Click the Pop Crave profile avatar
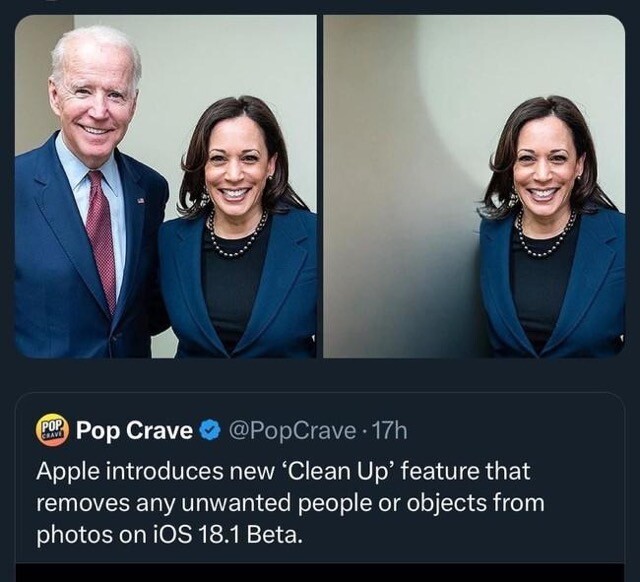 coord(52,431)
